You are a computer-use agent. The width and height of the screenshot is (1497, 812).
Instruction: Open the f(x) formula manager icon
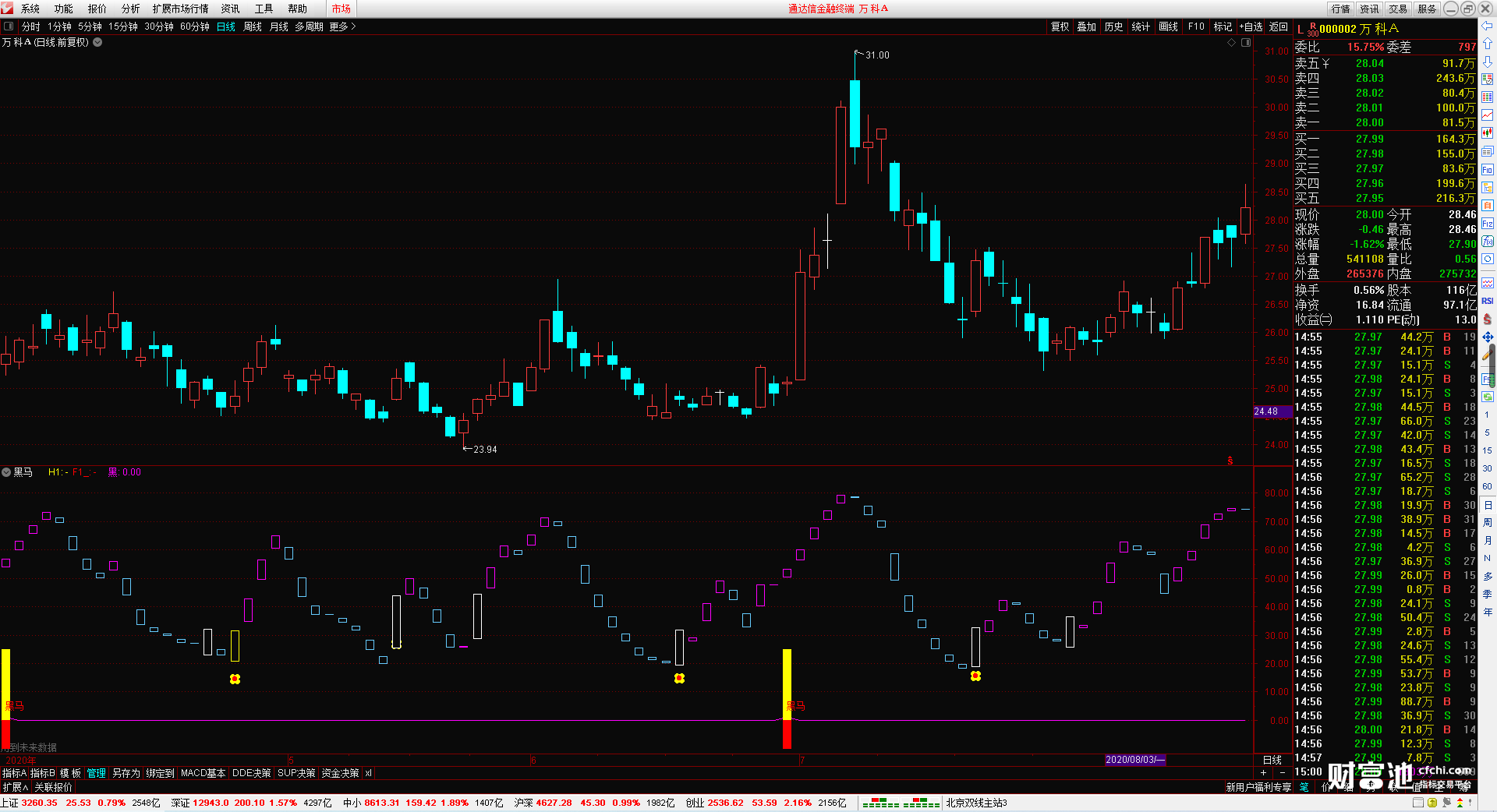[1488, 242]
